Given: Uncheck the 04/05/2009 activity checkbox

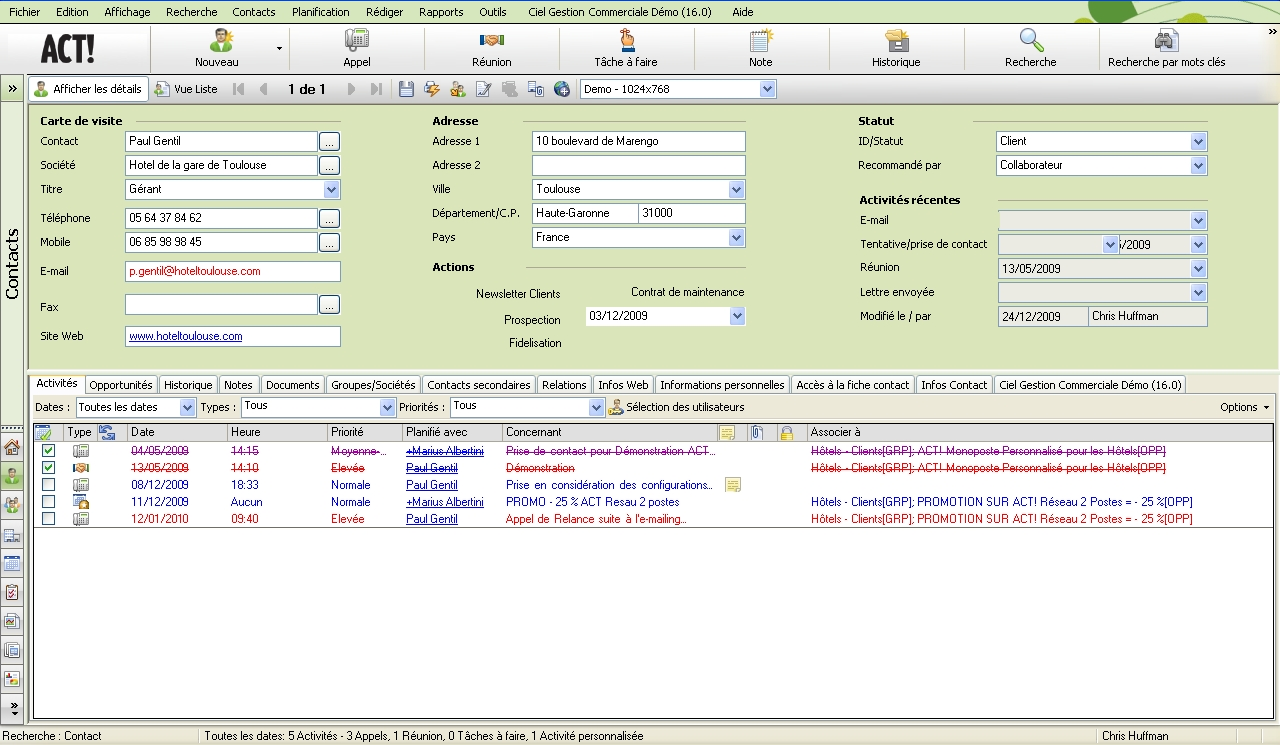Looking at the screenshot, I should coord(48,451).
